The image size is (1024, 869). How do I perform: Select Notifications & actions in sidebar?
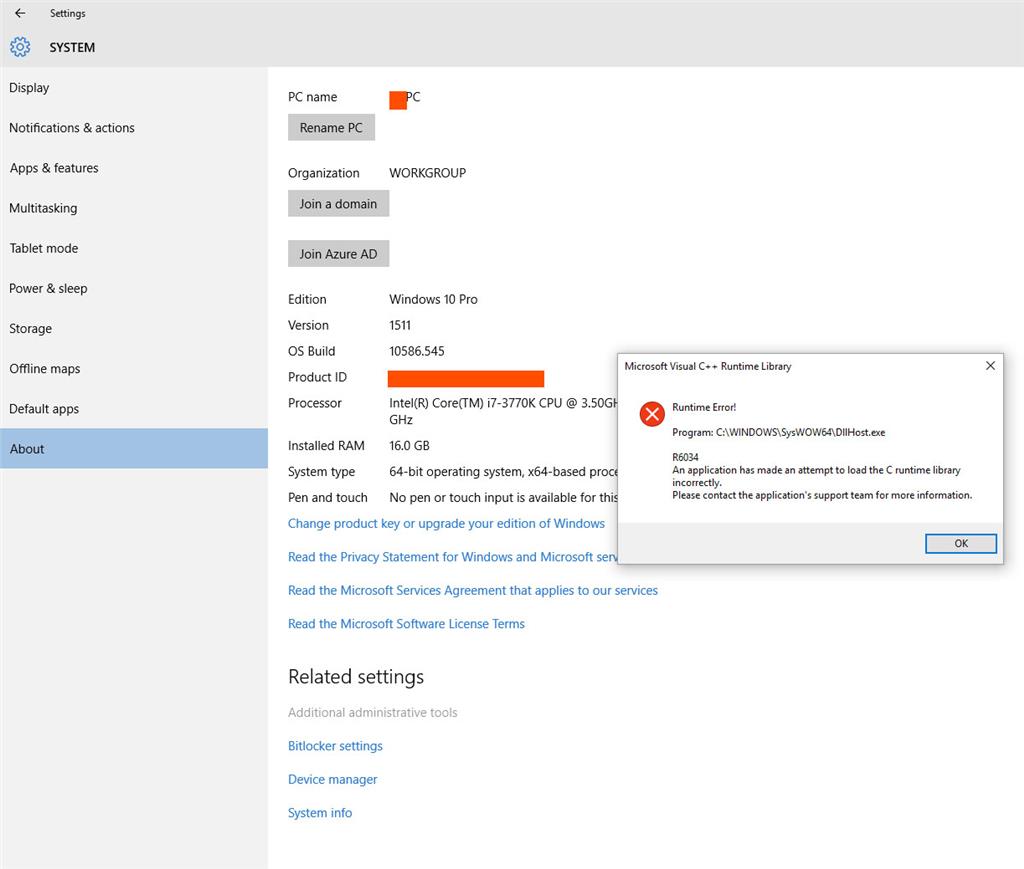[134, 128]
